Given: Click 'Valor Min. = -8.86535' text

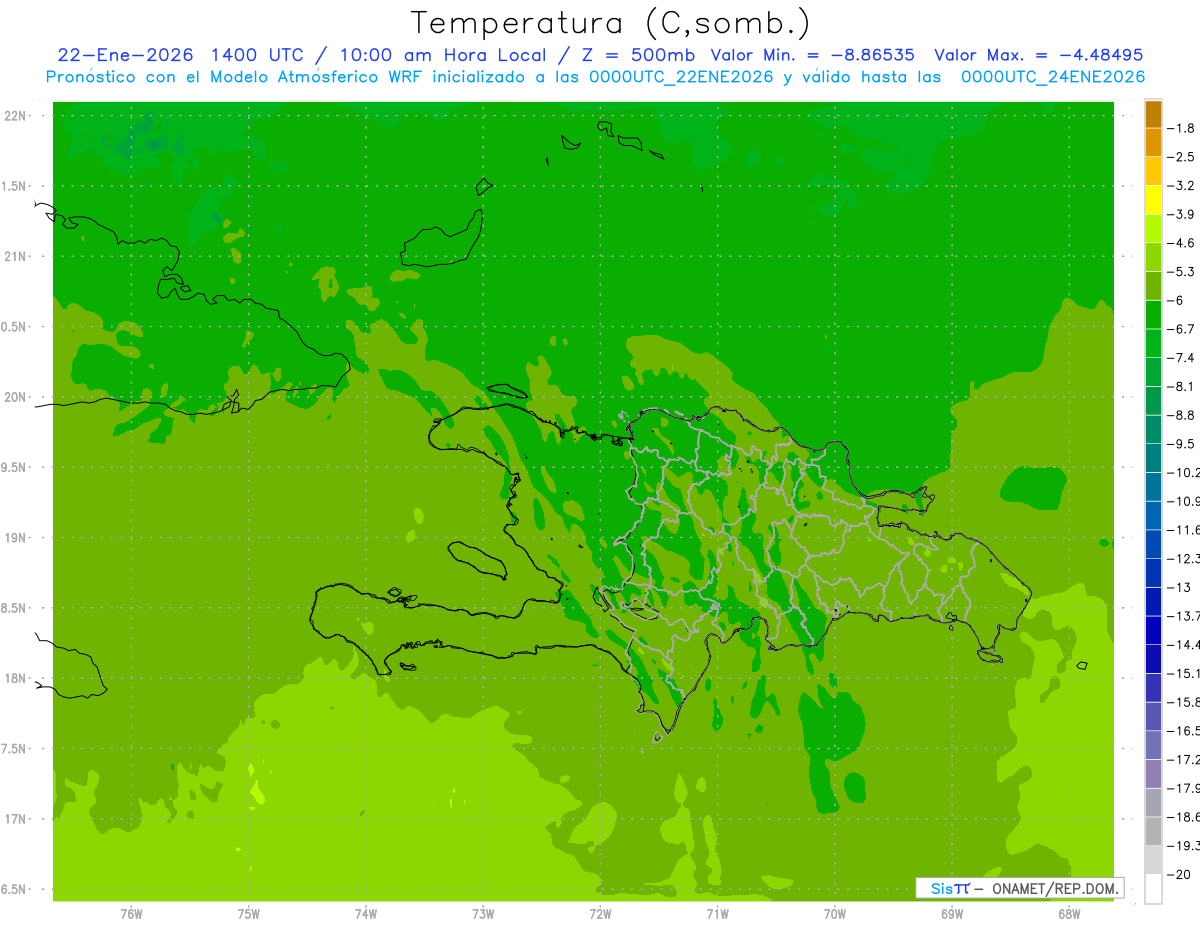Looking at the screenshot, I should 812,55.
